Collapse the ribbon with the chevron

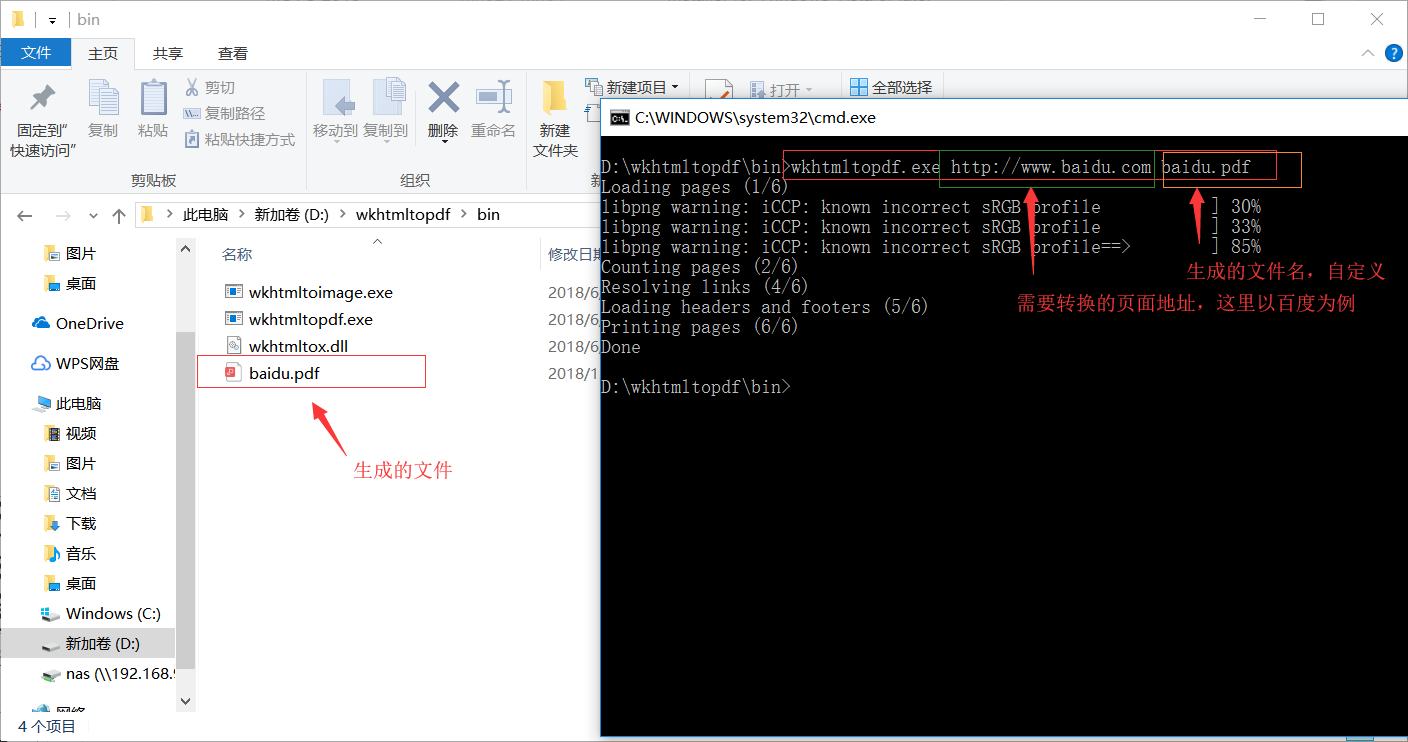click(x=1367, y=53)
